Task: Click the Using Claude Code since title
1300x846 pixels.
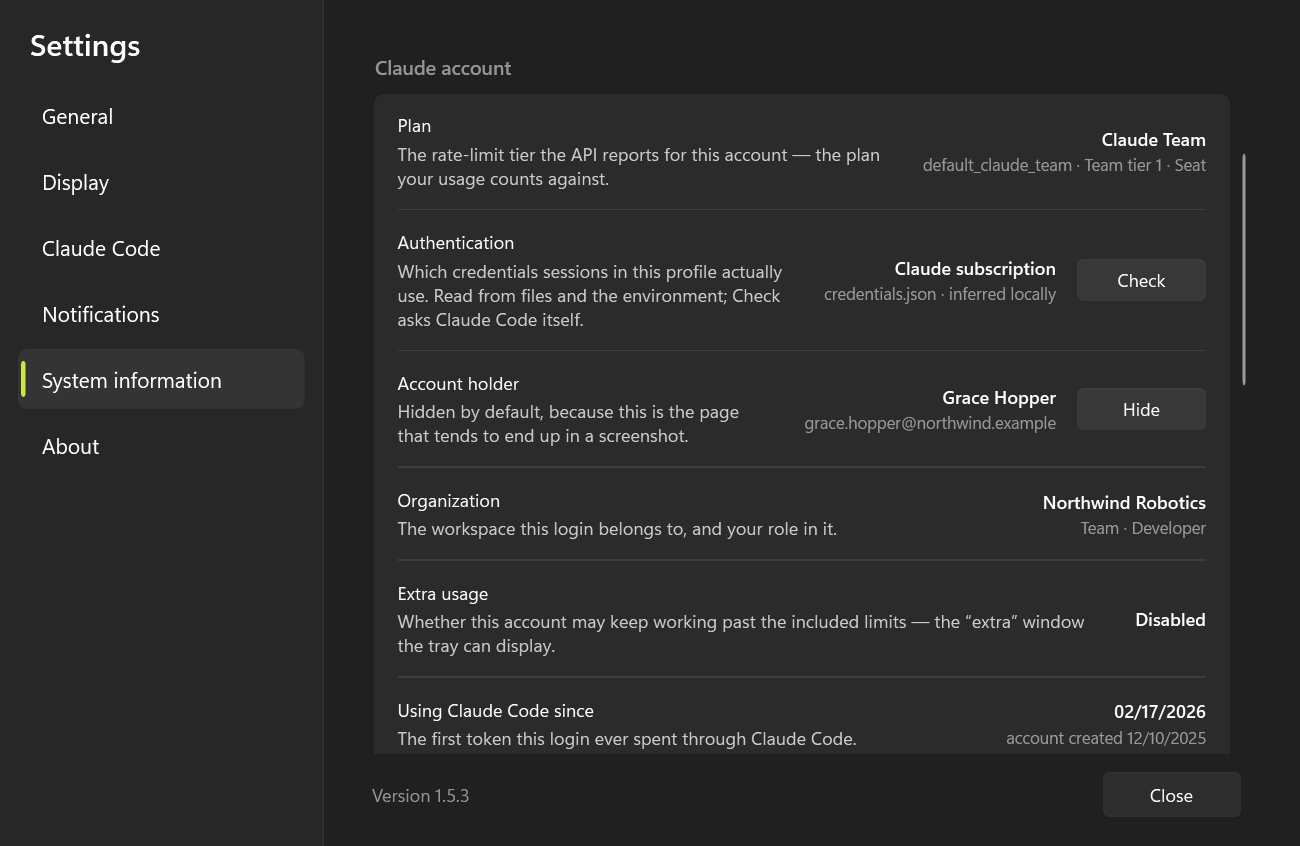Action: [495, 711]
